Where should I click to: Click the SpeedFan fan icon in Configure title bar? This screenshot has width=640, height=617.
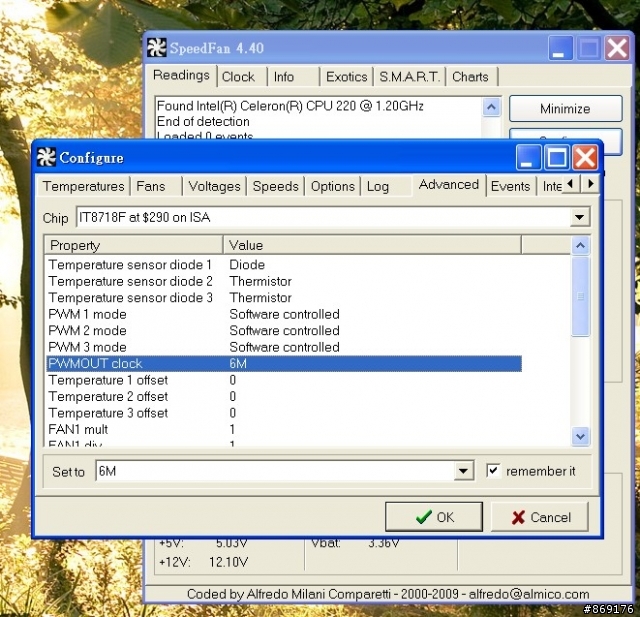click(46, 158)
